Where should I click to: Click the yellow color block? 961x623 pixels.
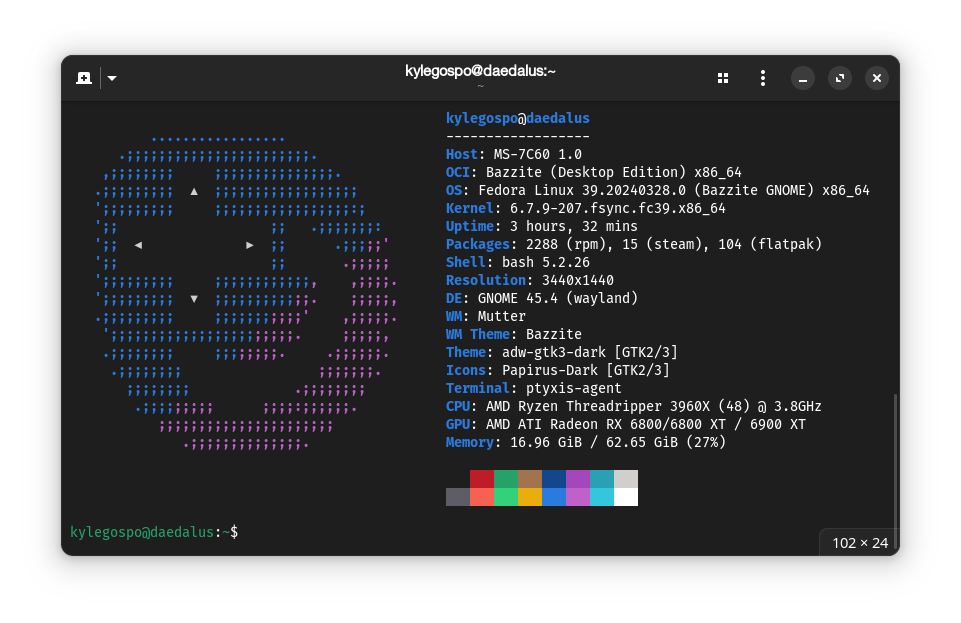[530, 497]
